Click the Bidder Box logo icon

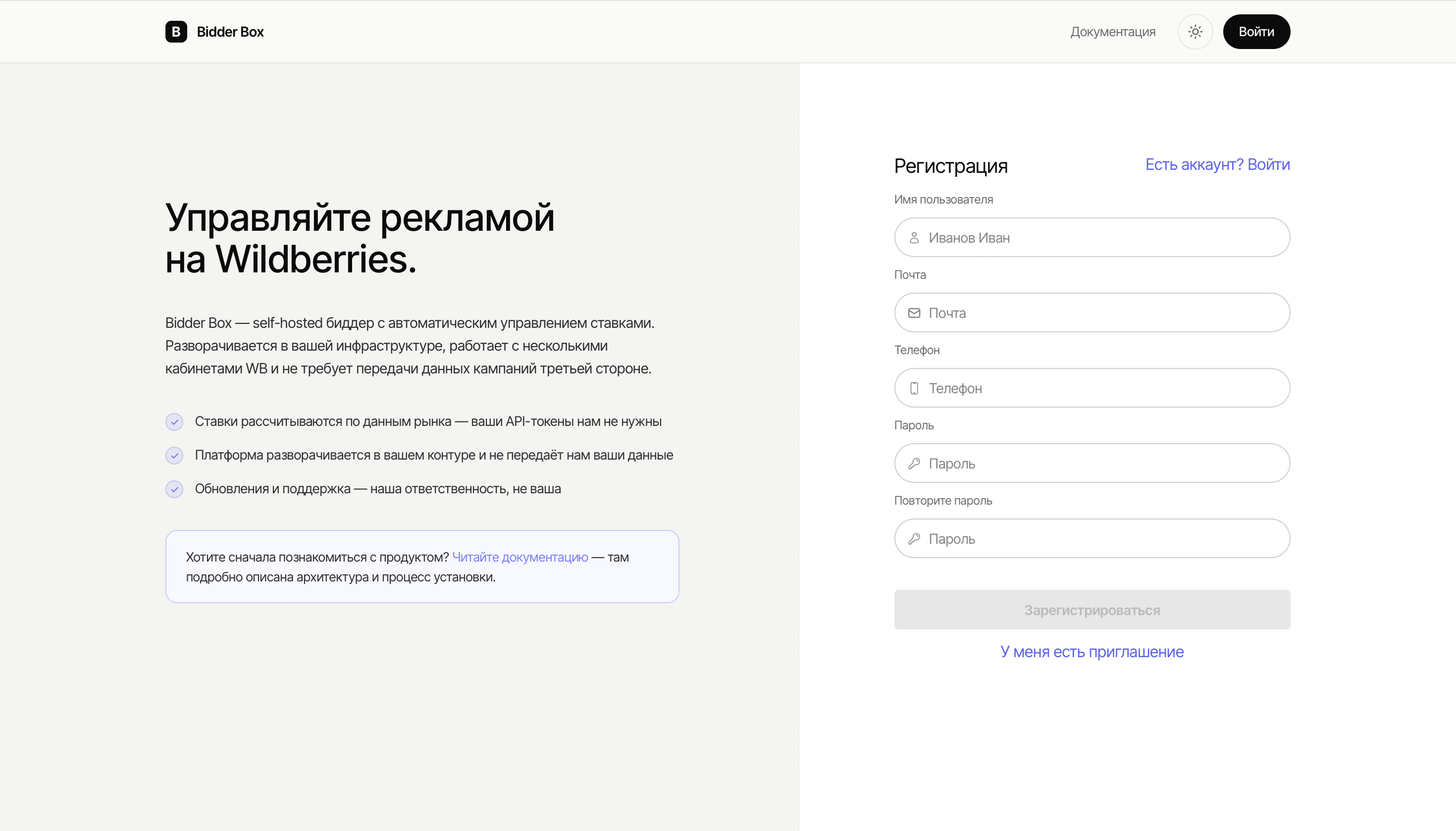[176, 31]
